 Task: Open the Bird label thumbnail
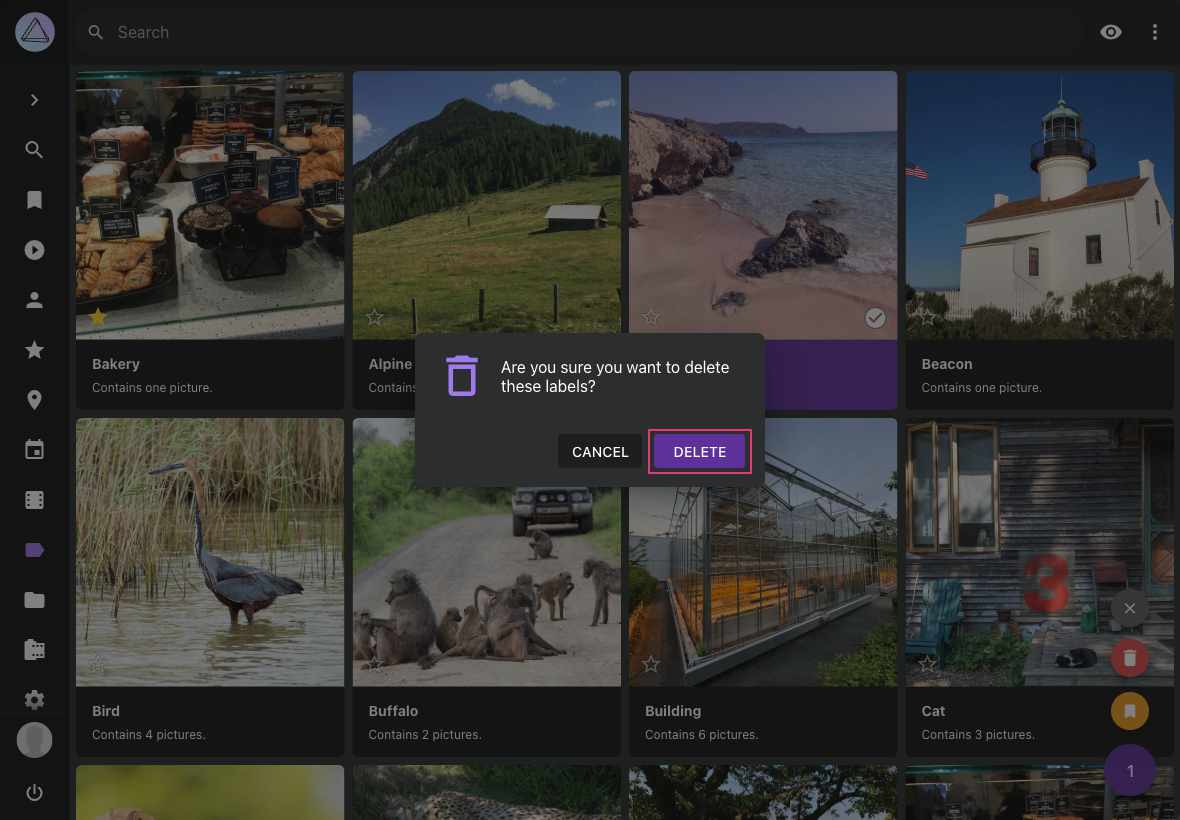[x=209, y=551]
